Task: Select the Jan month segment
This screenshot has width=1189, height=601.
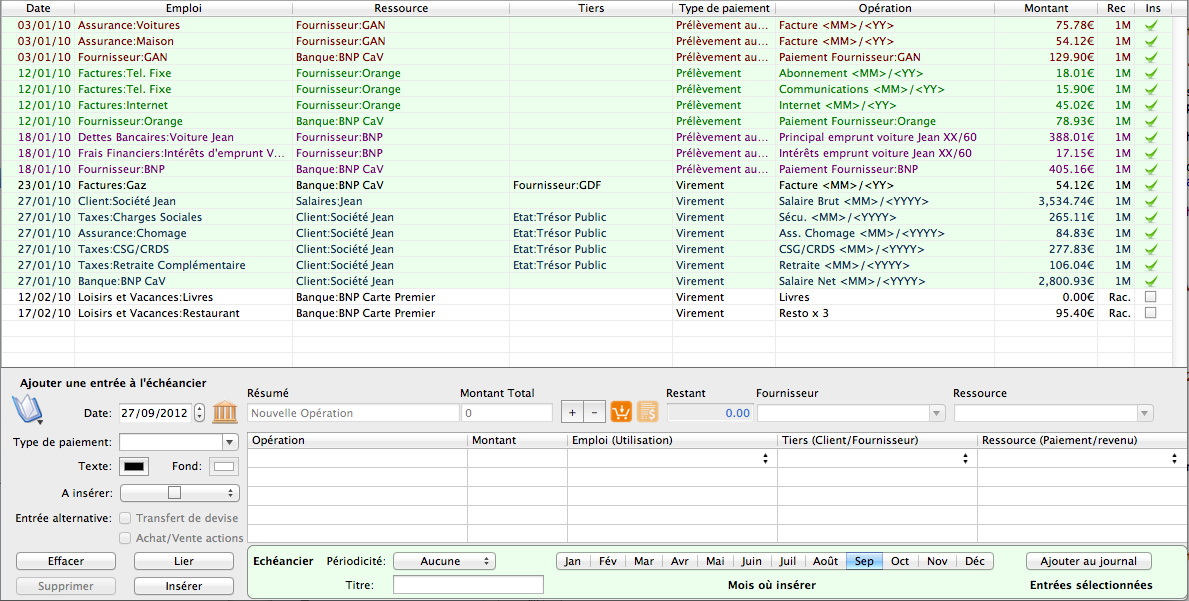Action: tap(573, 561)
